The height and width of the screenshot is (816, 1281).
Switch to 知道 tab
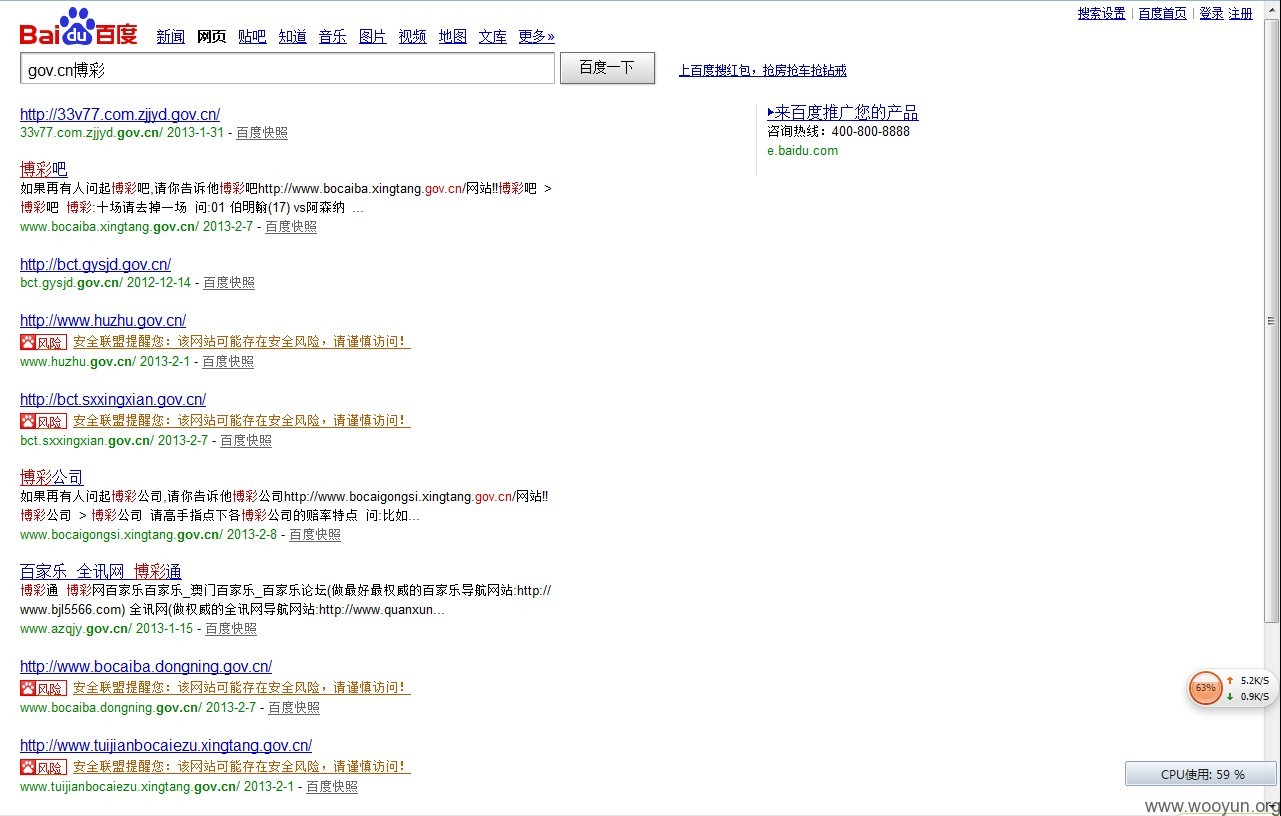292,37
